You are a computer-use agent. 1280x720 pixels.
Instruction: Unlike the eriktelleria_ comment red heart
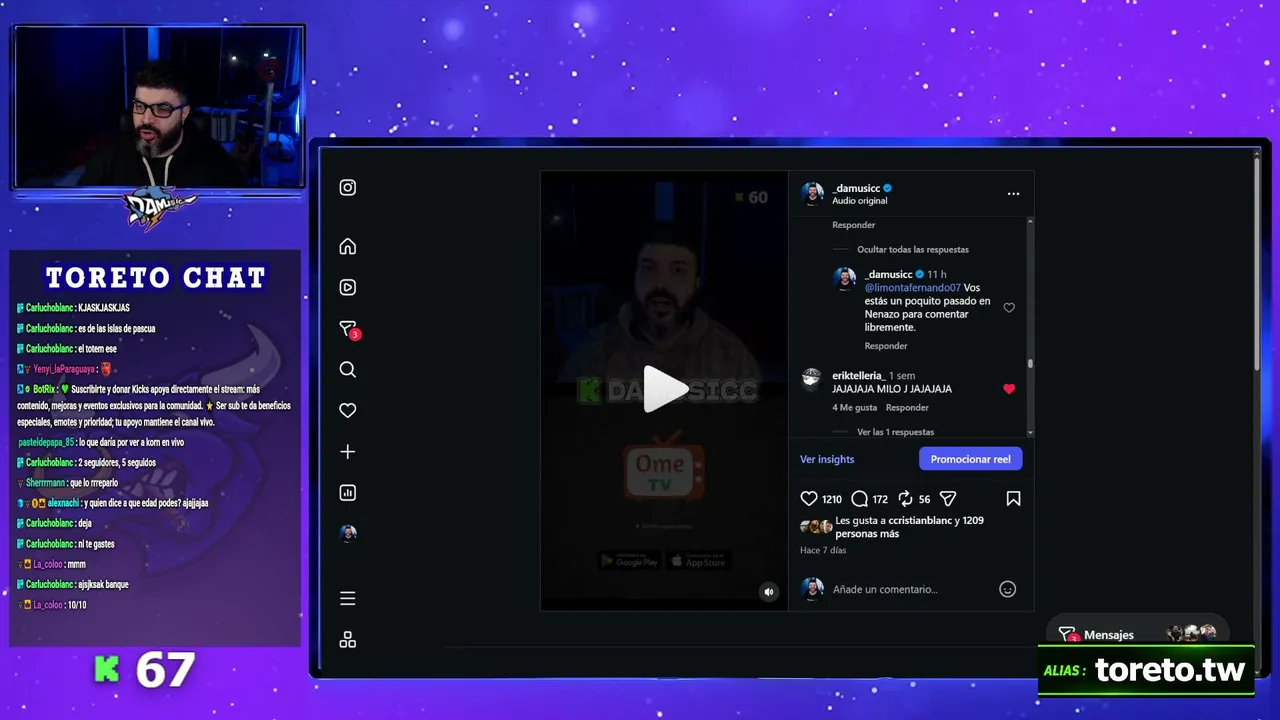point(1009,389)
